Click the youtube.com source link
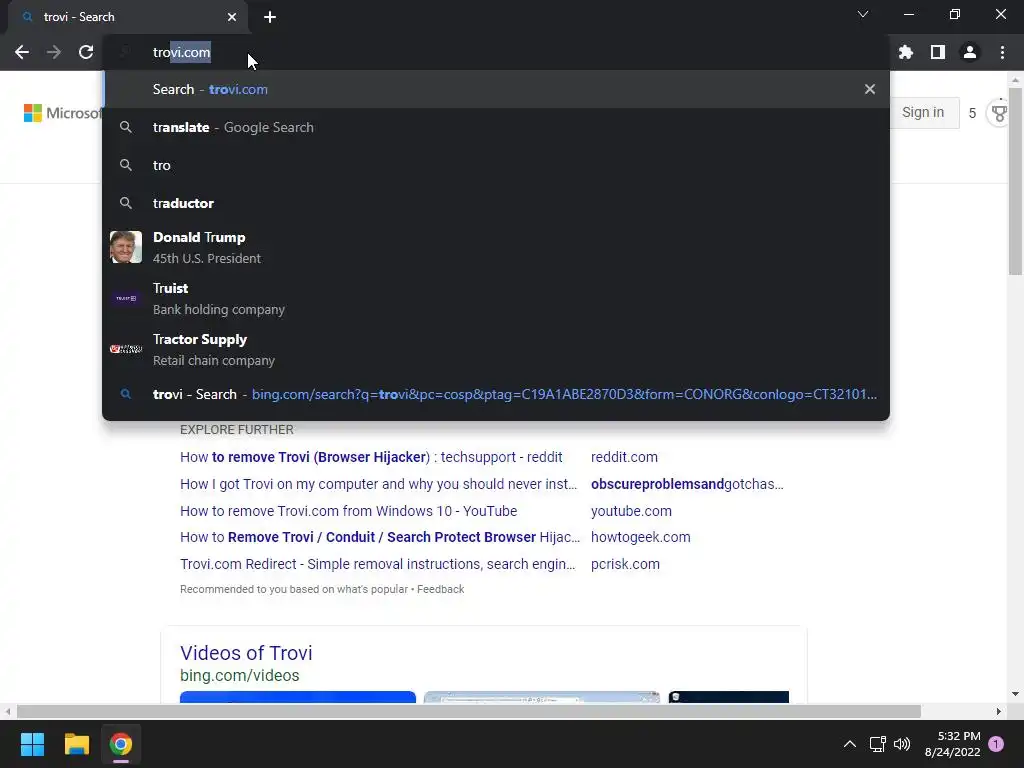Screen dimensions: 1024x768 [631, 511]
